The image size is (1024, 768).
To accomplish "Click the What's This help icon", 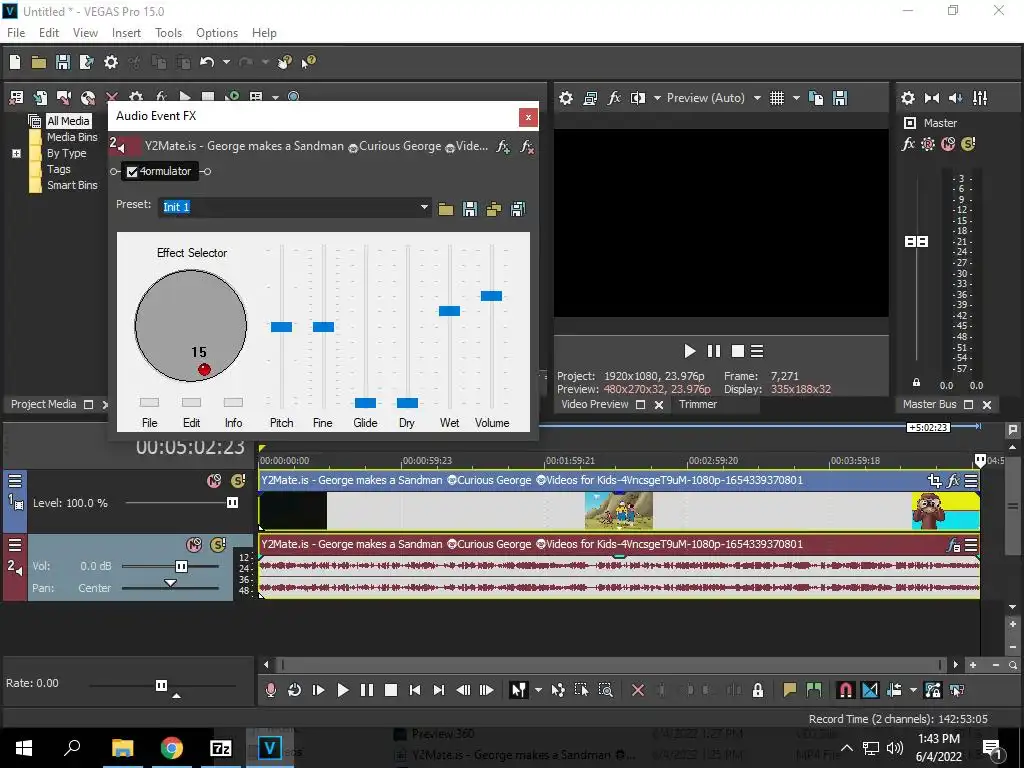I will point(308,62).
